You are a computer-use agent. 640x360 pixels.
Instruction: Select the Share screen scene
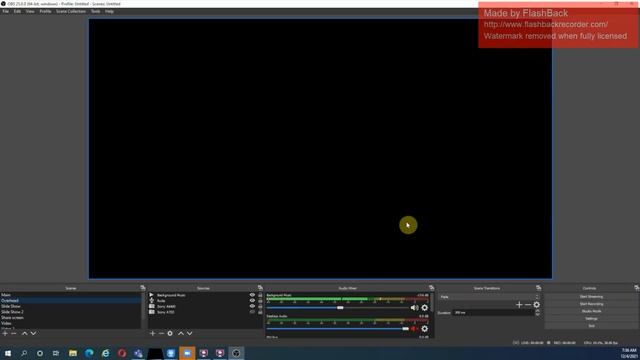[71, 318]
